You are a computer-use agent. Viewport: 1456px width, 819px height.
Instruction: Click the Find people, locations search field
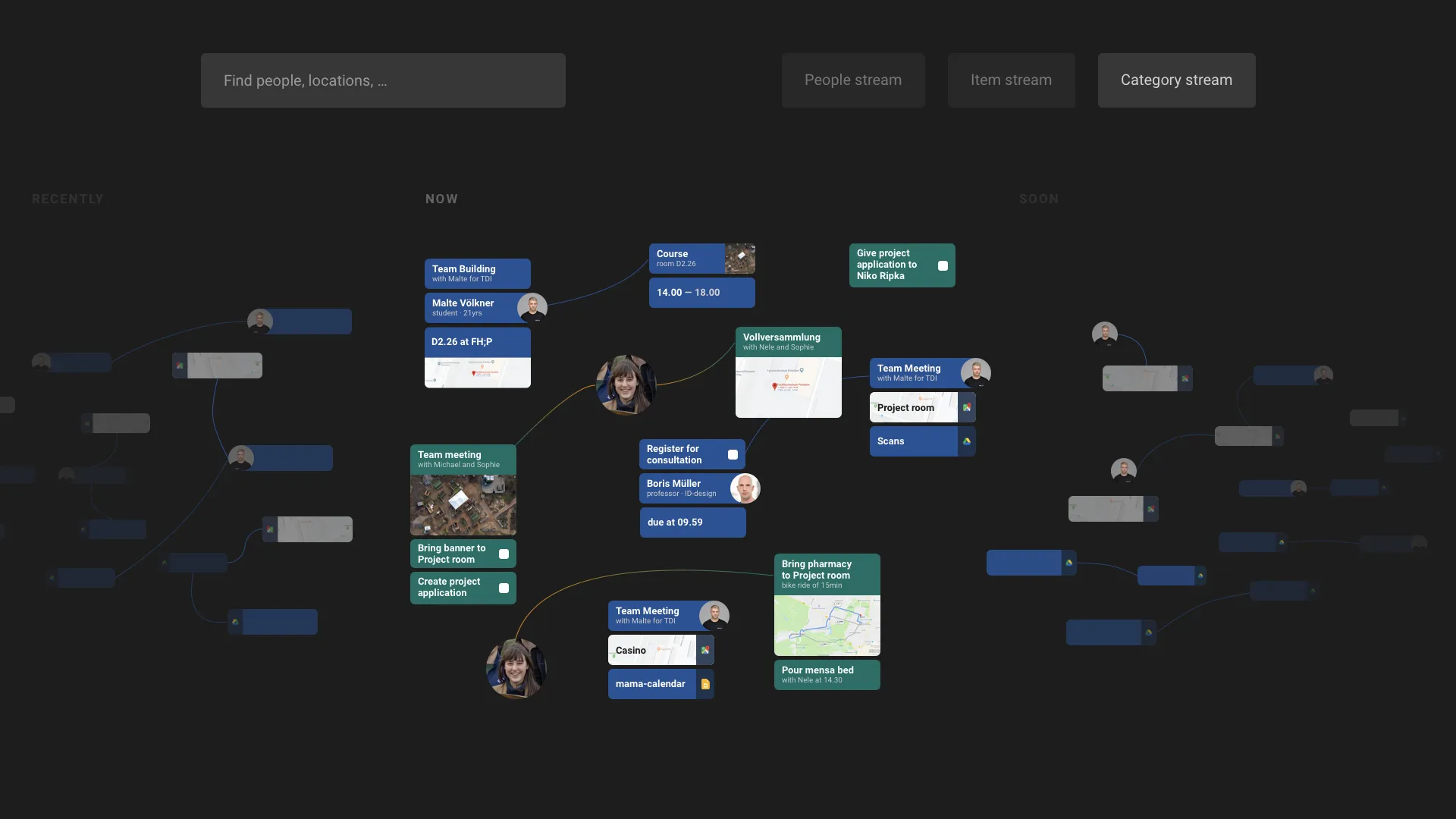(383, 80)
